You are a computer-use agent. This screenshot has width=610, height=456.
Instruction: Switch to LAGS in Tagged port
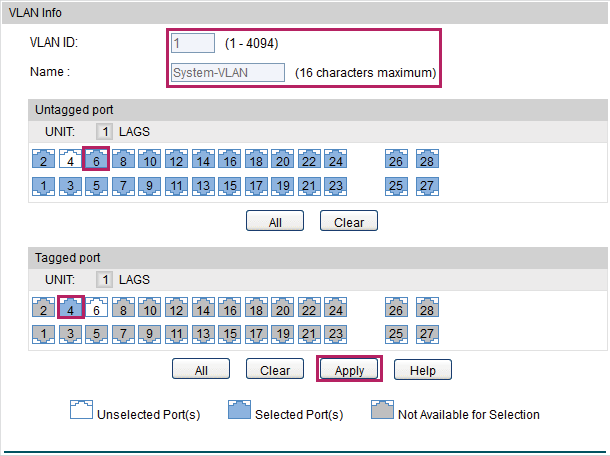click(134, 280)
